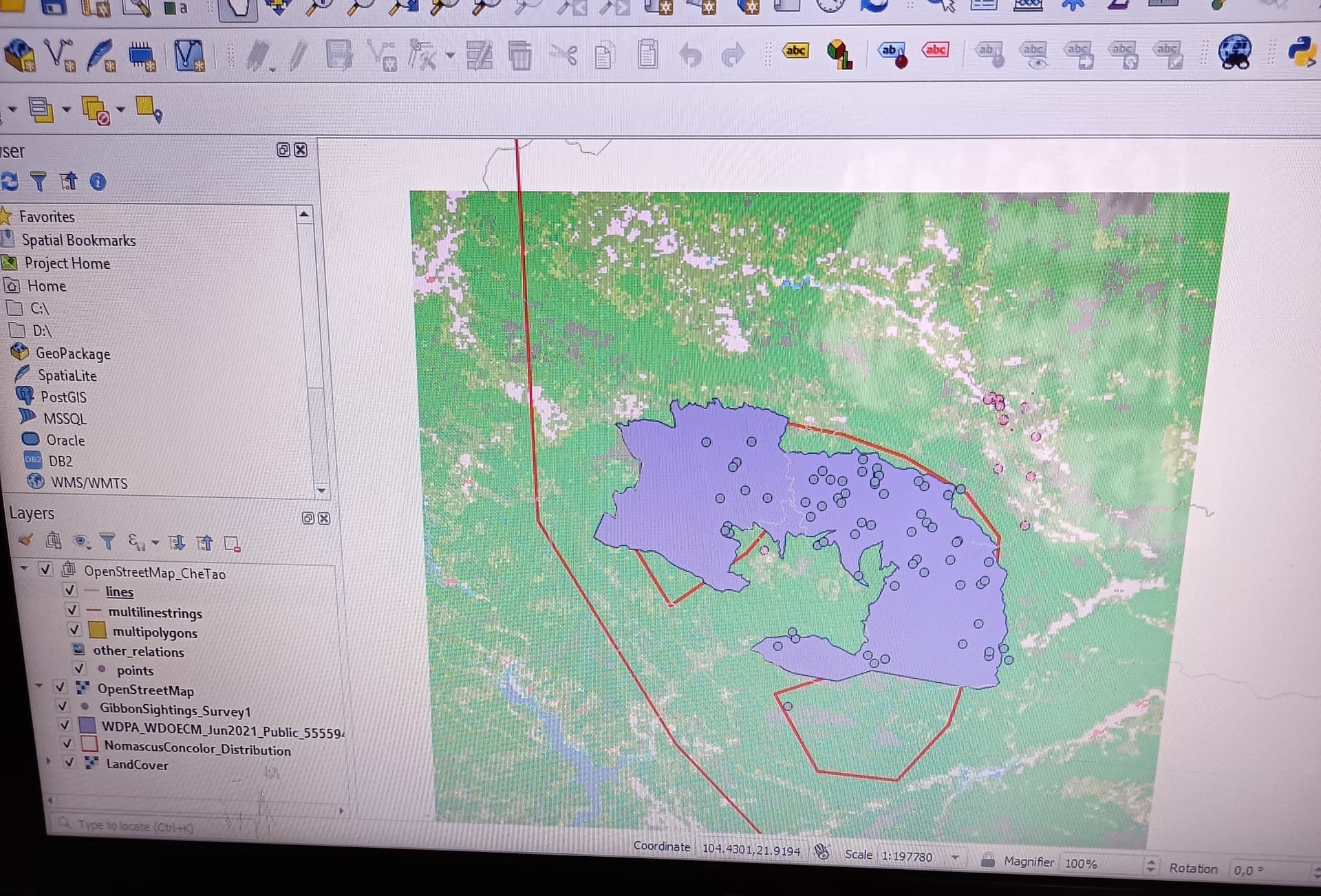1321x896 pixels.
Task: Expand the LandCover layer entry
Action: coord(48,761)
